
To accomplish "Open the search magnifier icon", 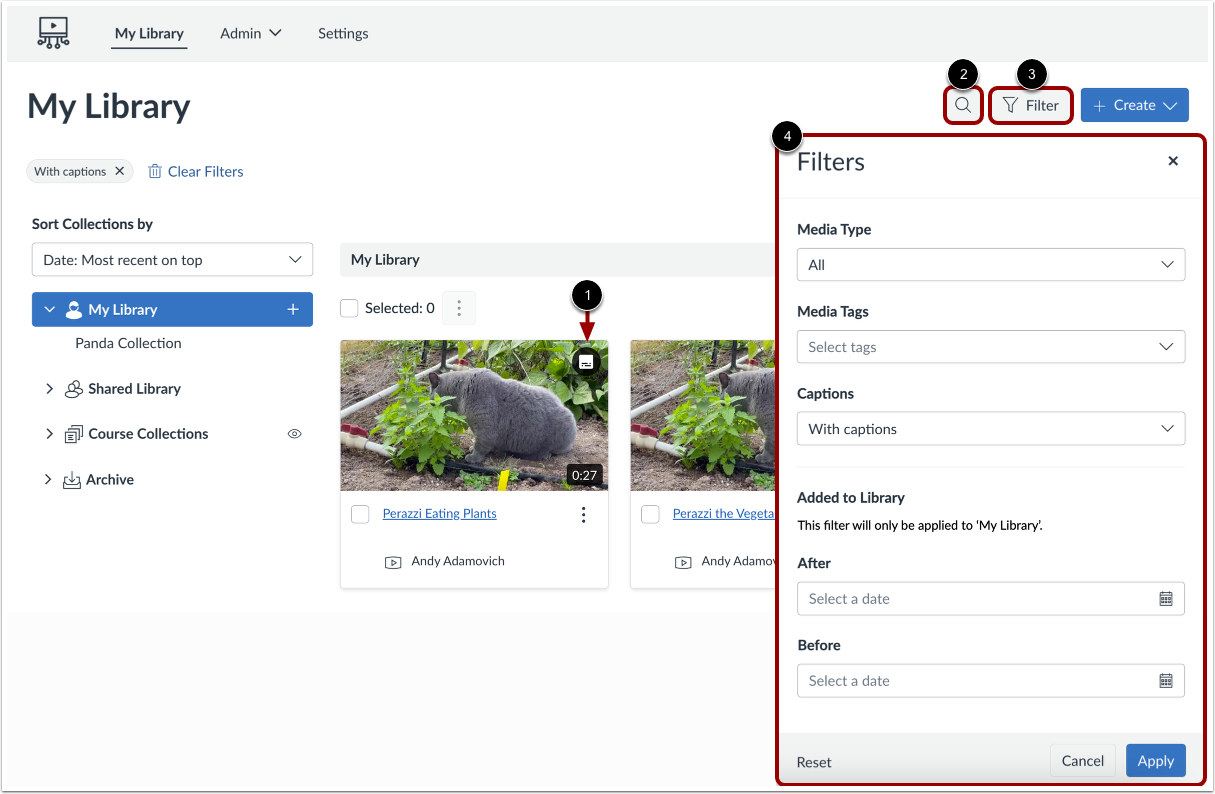I will (963, 105).
